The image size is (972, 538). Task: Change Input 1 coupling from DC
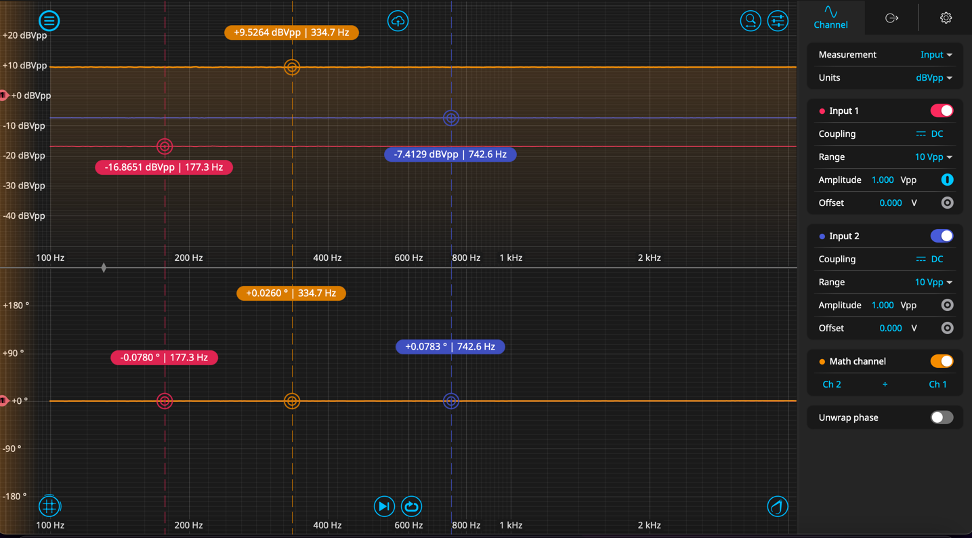tap(930, 134)
